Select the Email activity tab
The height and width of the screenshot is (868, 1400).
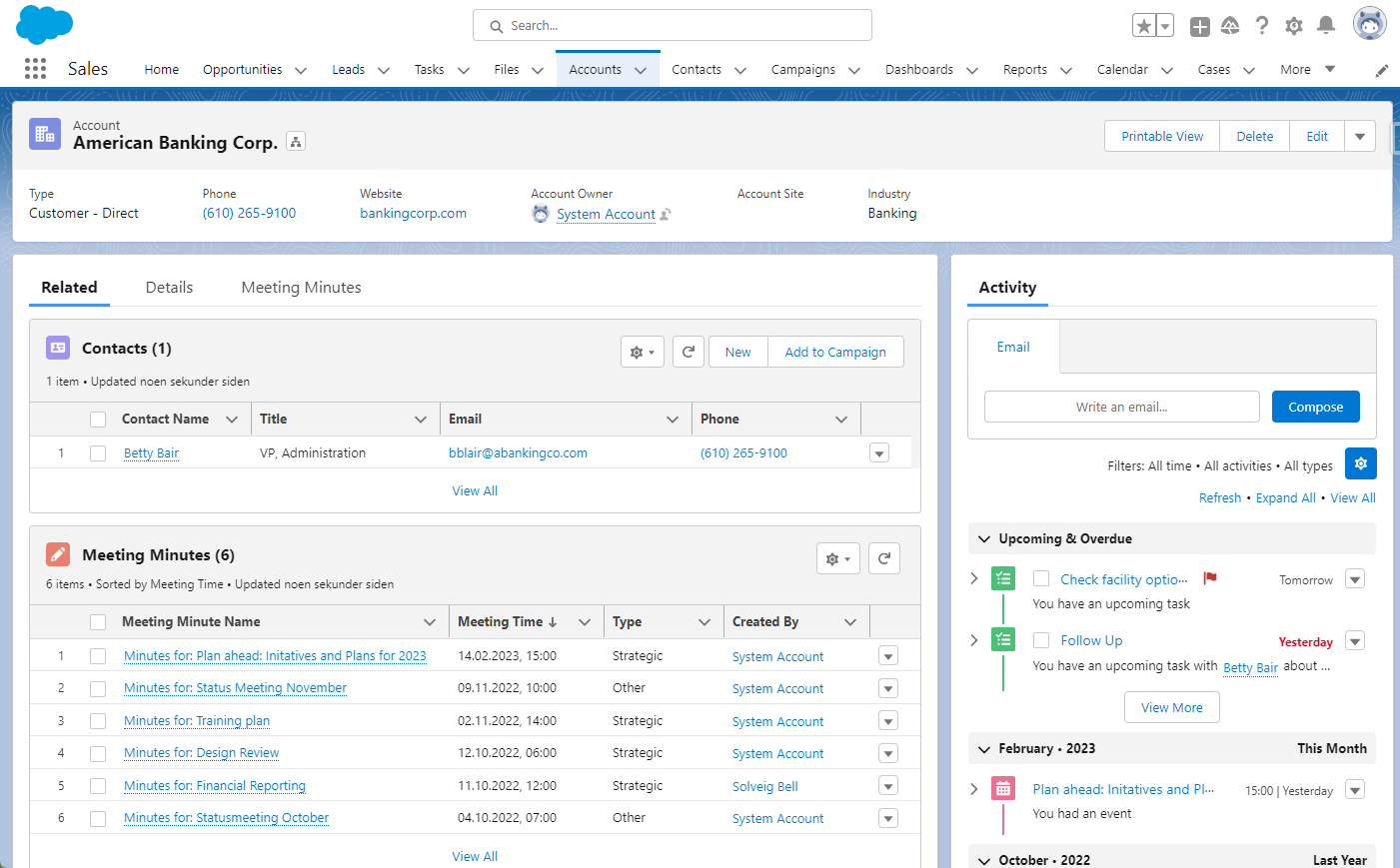1013,347
